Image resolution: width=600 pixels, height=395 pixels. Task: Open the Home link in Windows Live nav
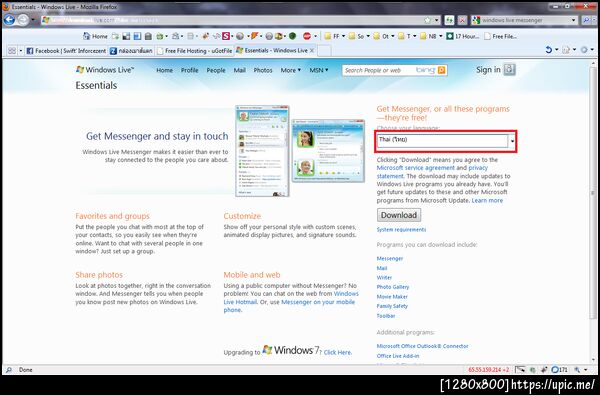tap(165, 70)
